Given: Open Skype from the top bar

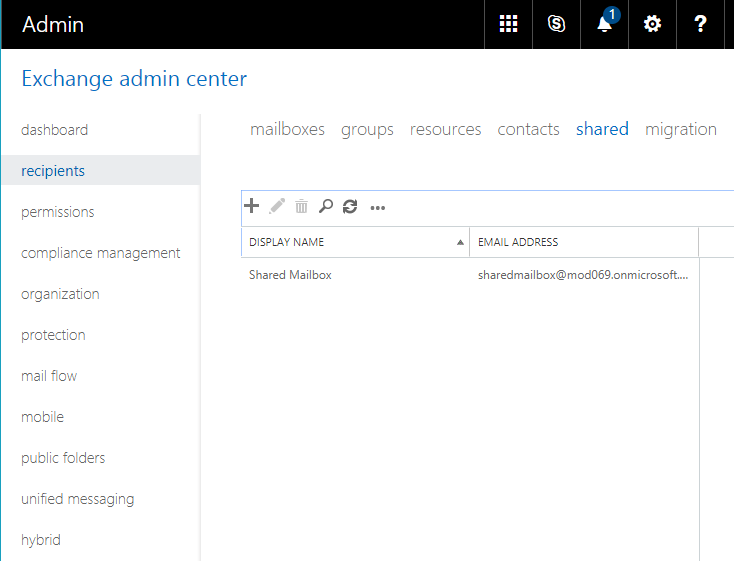Looking at the screenshot, I should click(556, 24).
